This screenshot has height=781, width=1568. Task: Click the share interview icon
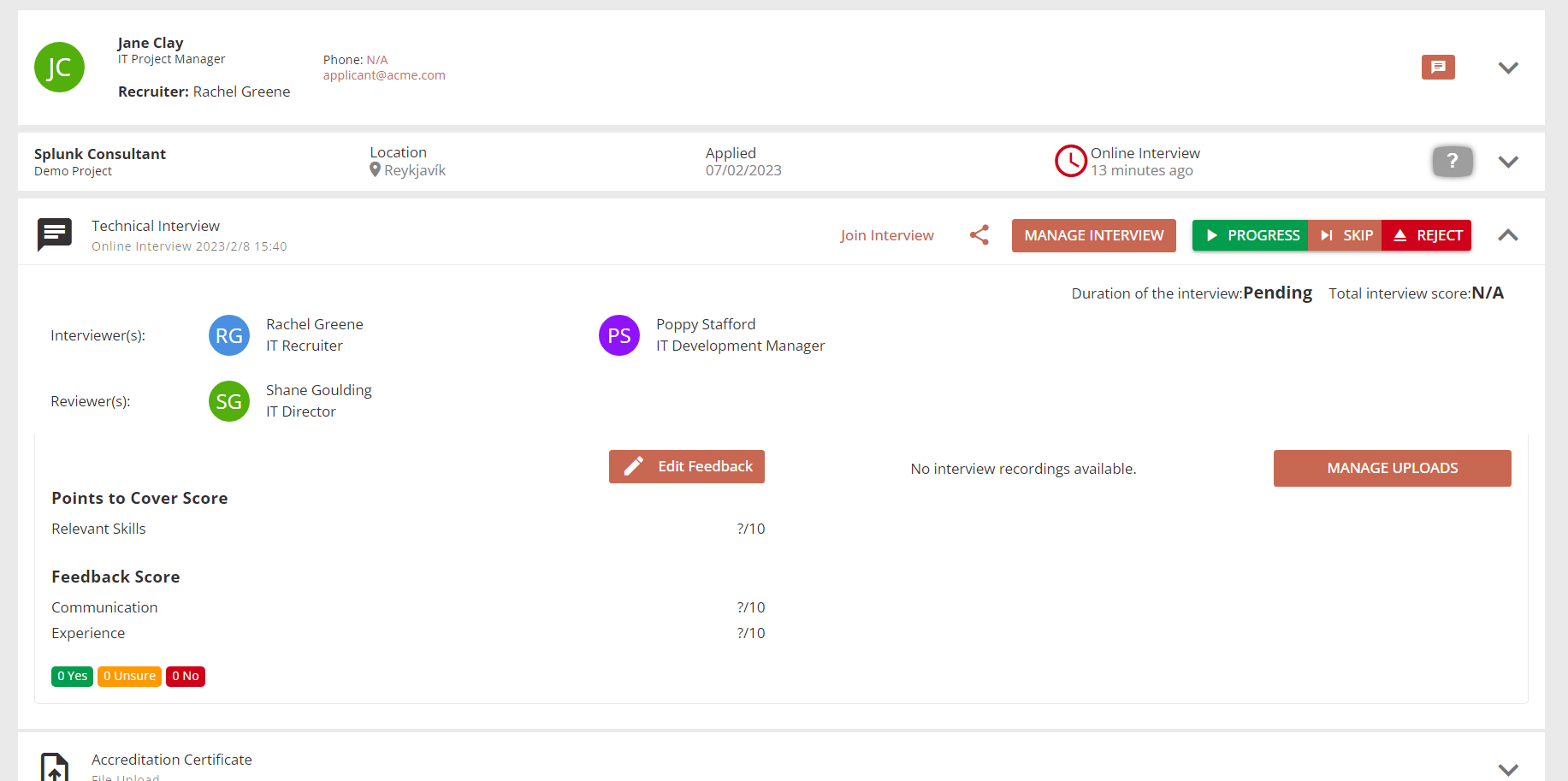click(x=979, y=235)
